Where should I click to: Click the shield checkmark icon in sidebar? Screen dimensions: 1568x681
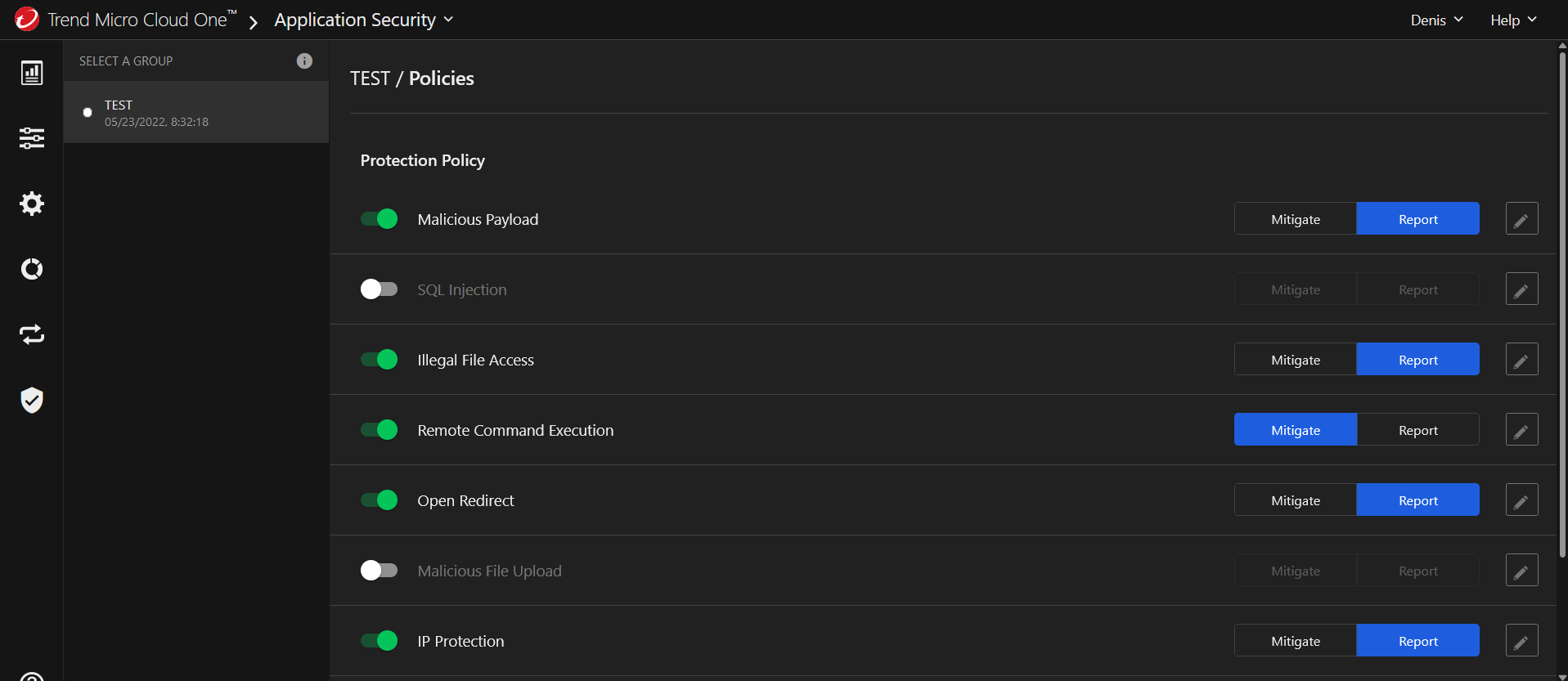(32, 400)
